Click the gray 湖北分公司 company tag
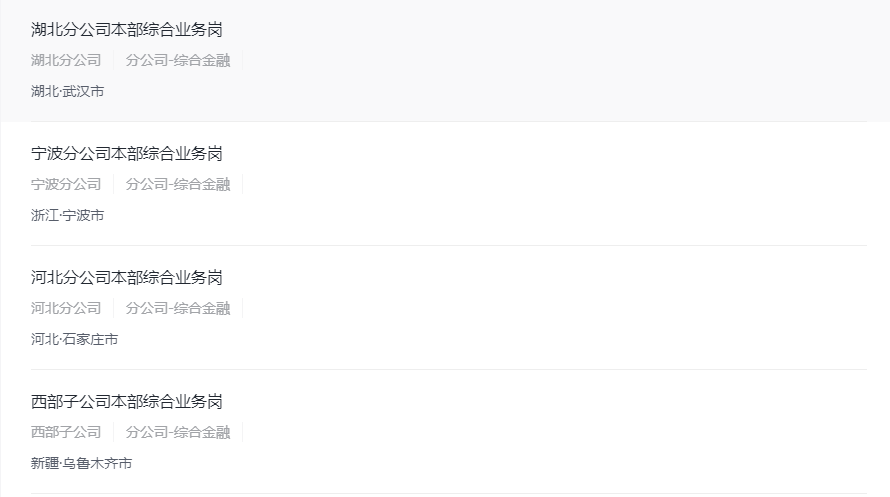Viewport: 890px width, 497px height. click(66, 60)
